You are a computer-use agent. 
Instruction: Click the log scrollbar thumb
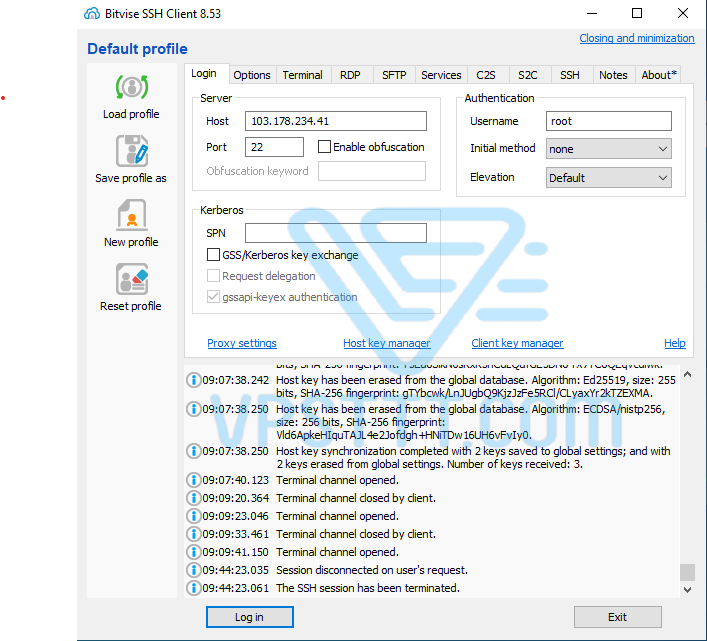pos(687,572)
